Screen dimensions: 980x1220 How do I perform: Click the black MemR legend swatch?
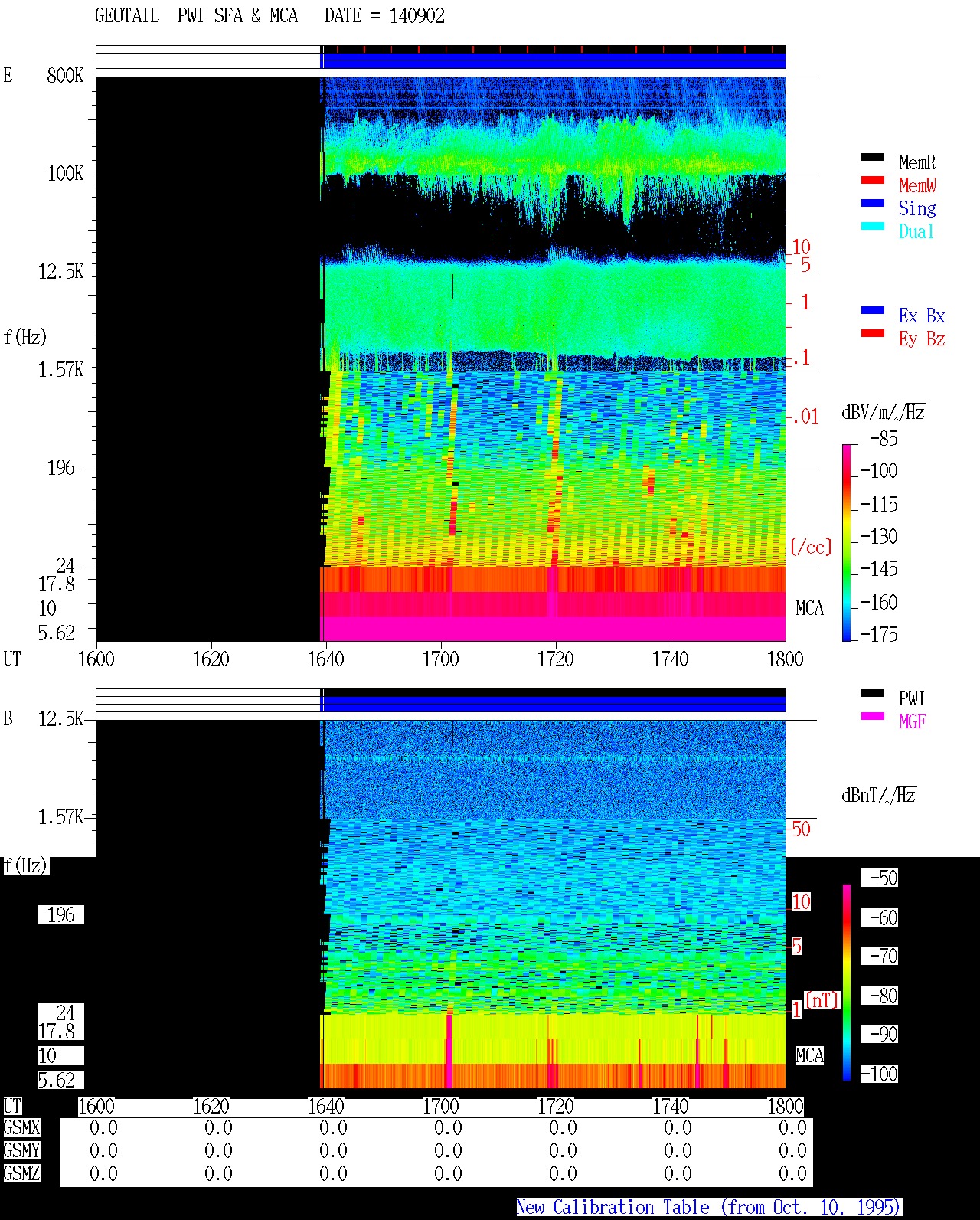pyautogui.click(x=873, y=158)
